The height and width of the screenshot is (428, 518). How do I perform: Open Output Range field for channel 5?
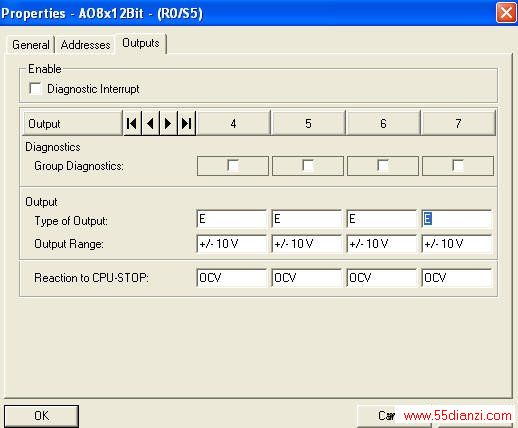tap(307, 244)
